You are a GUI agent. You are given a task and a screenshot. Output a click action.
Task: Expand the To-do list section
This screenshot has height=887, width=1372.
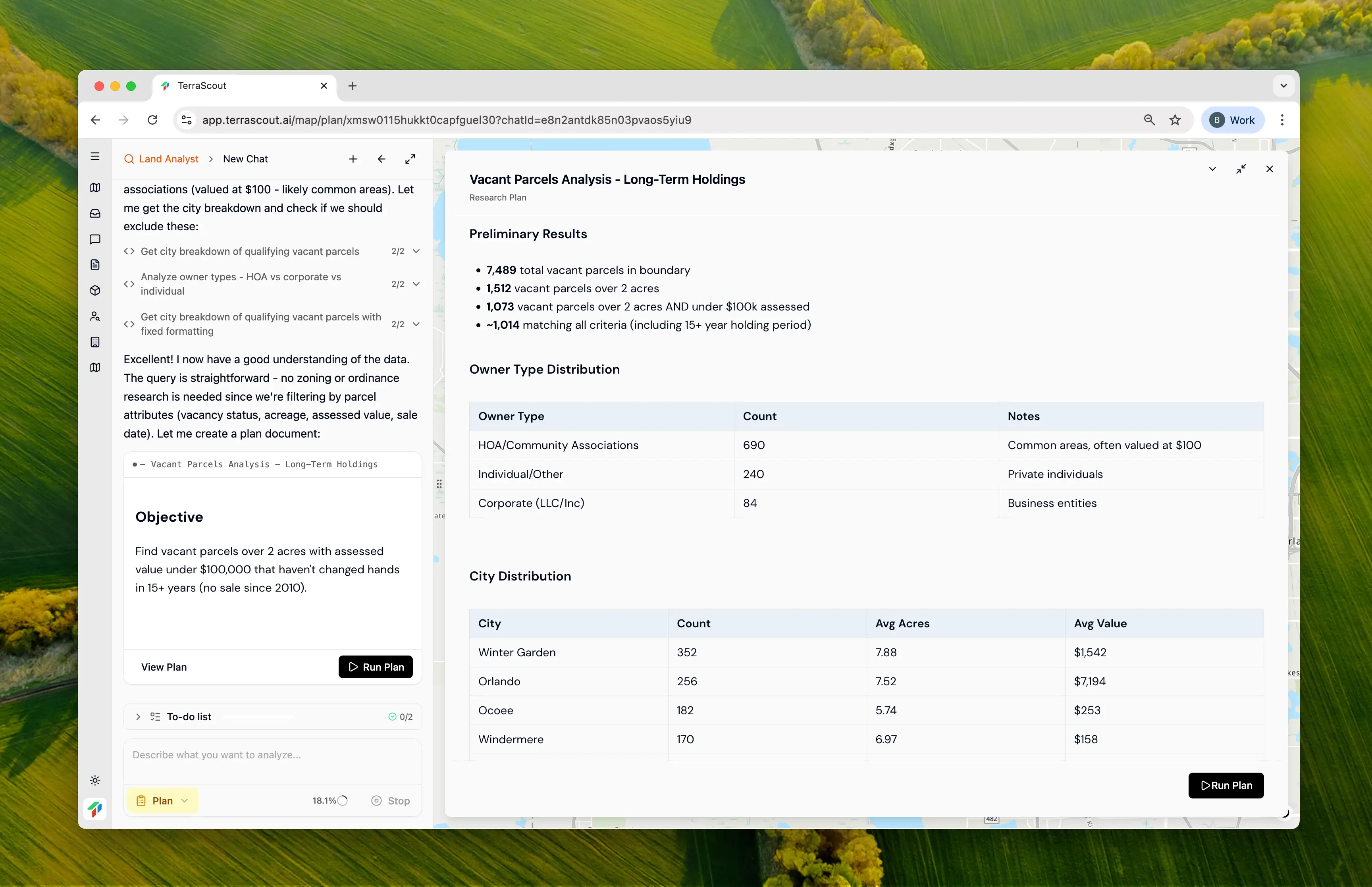coord(138,717)
